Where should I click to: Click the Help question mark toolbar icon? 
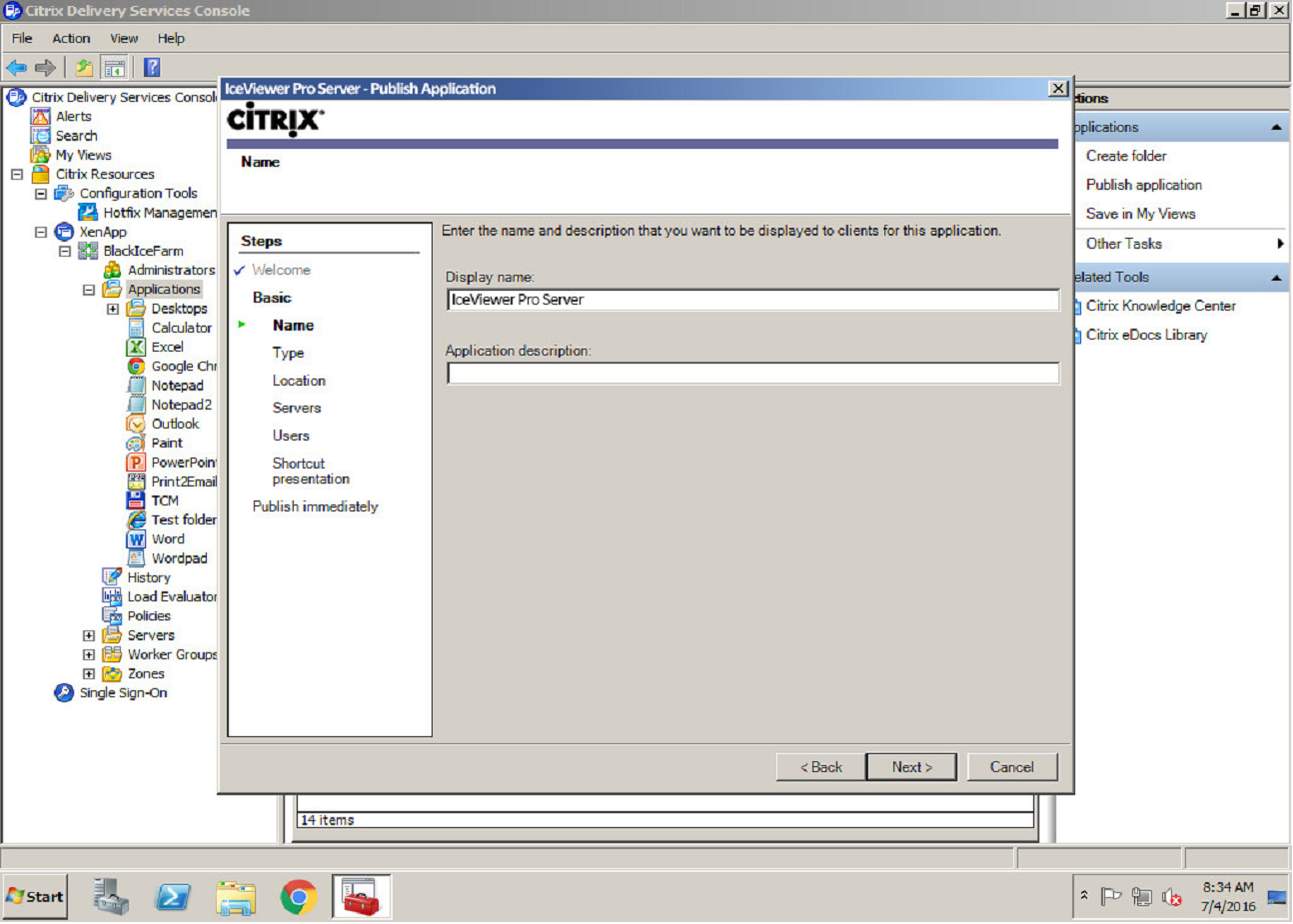[152, 68]
